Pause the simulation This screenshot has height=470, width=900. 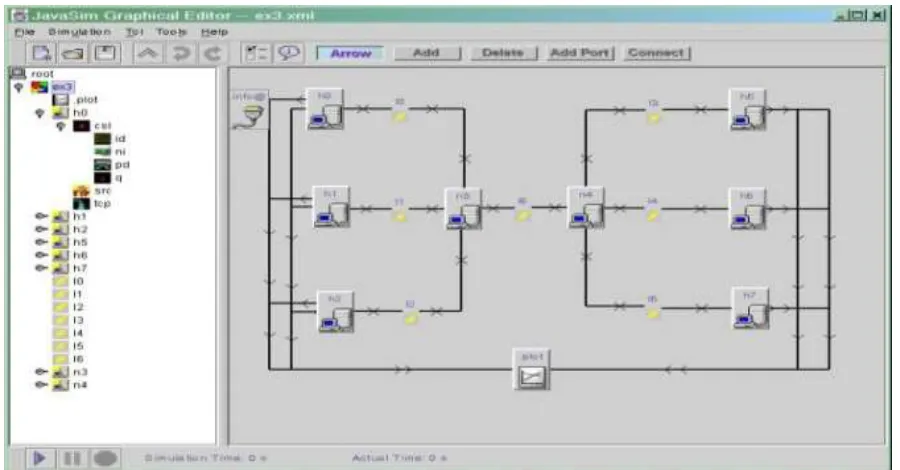pyautogui.click(x=72, y=459)
